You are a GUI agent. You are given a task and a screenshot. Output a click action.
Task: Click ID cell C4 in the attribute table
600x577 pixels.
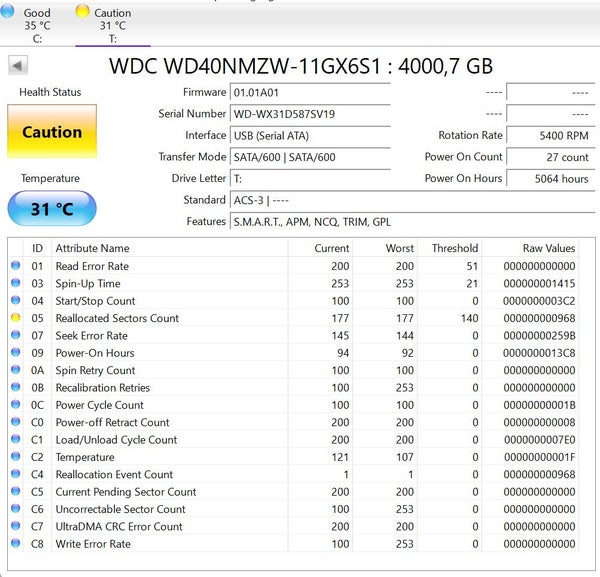click(37, 474)
